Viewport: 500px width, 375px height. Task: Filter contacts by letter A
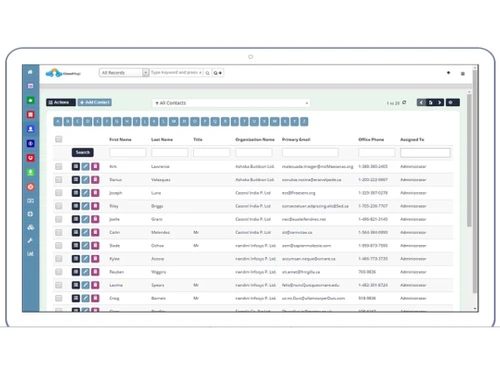(x=58, y=122)
